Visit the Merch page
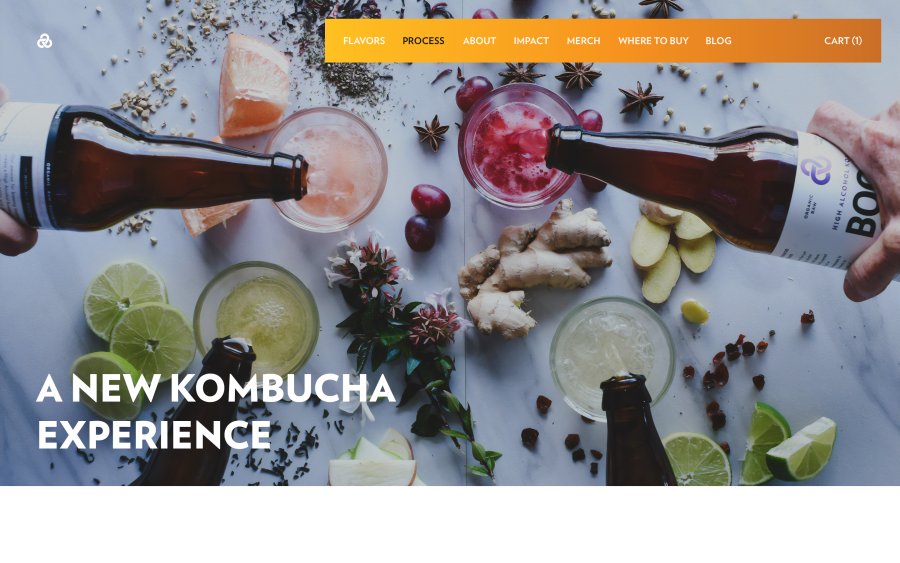This screenshot has width=900, height=563. click(x=583, y=41)
